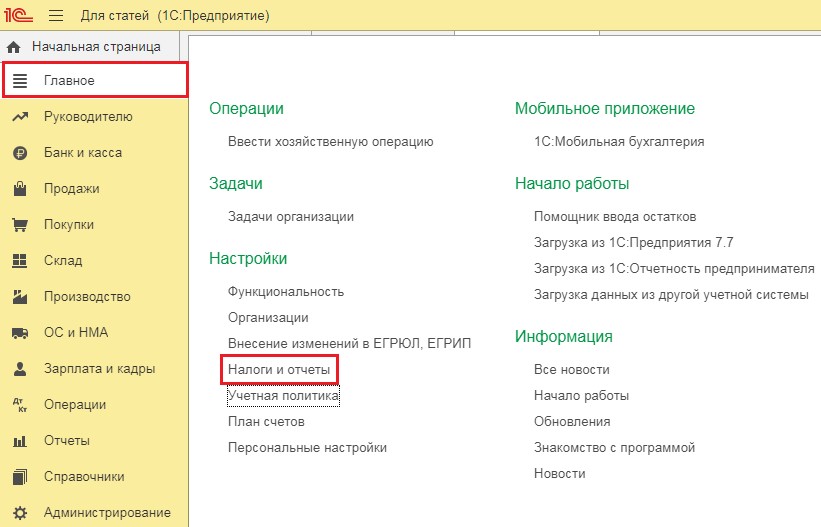Click the Банк и касса ruble icon
Screen dimensions: 821x527
tap(19, 153)
